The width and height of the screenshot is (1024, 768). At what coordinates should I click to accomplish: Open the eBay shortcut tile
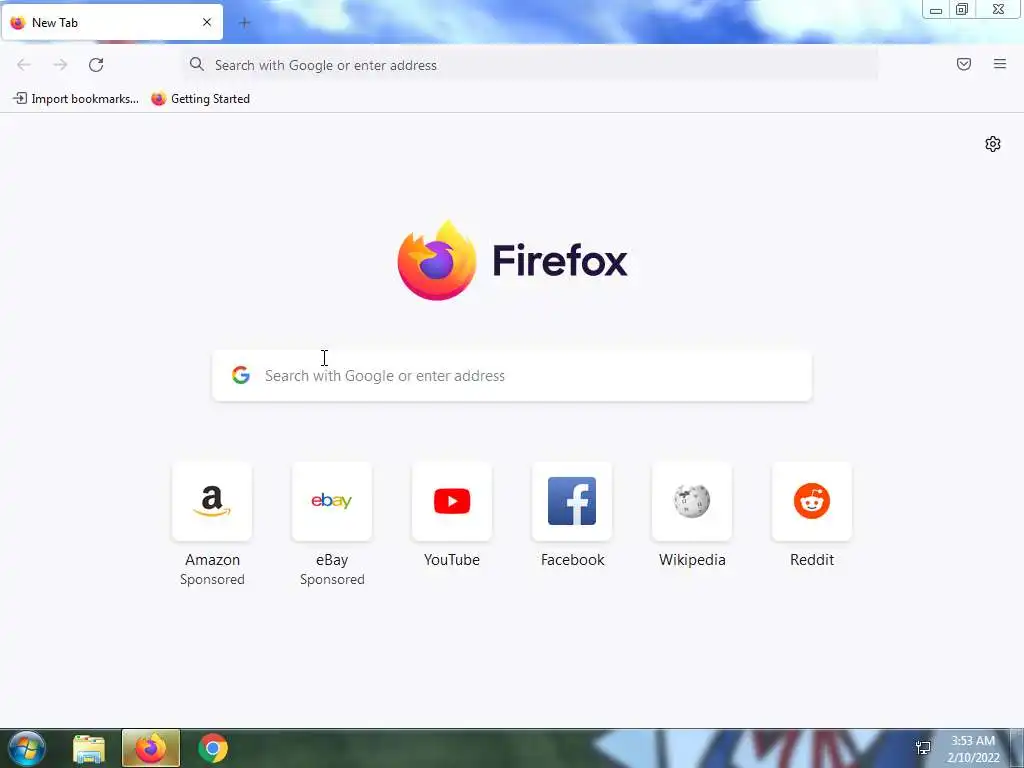pyautogui.click(x=332, y=502)
